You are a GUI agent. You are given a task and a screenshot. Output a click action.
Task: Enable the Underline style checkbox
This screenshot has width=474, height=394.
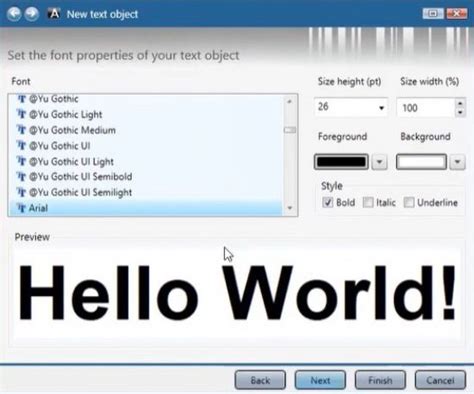(x=409, y=202)
